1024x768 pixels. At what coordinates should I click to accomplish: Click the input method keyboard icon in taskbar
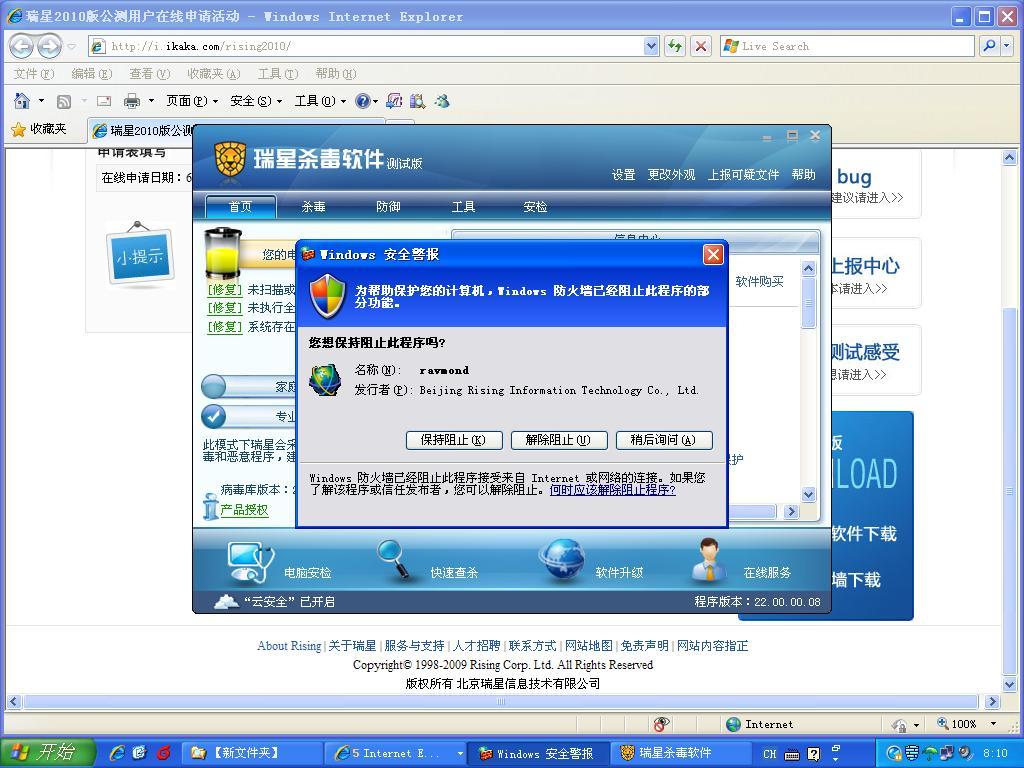click(792, 754)
